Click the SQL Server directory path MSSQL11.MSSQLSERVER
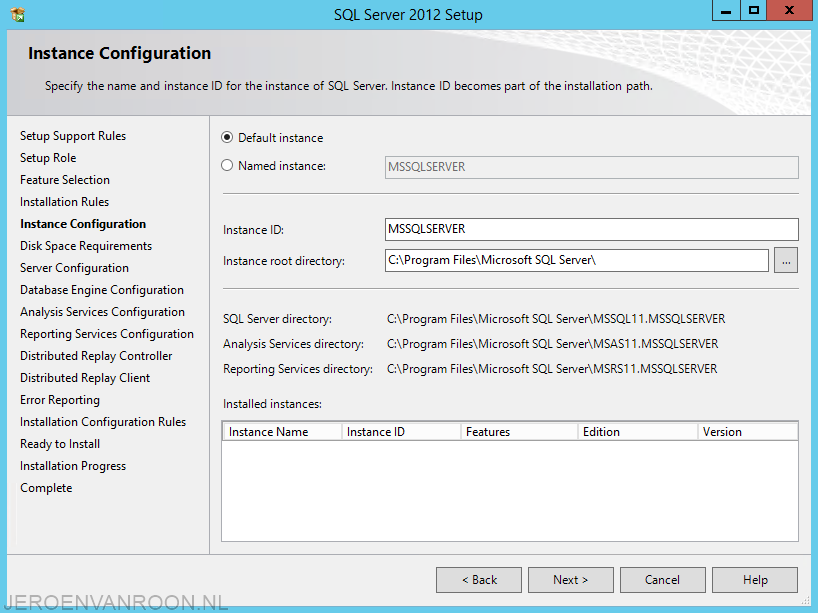The height and width of the screenshot is (613, 818). 556,319
